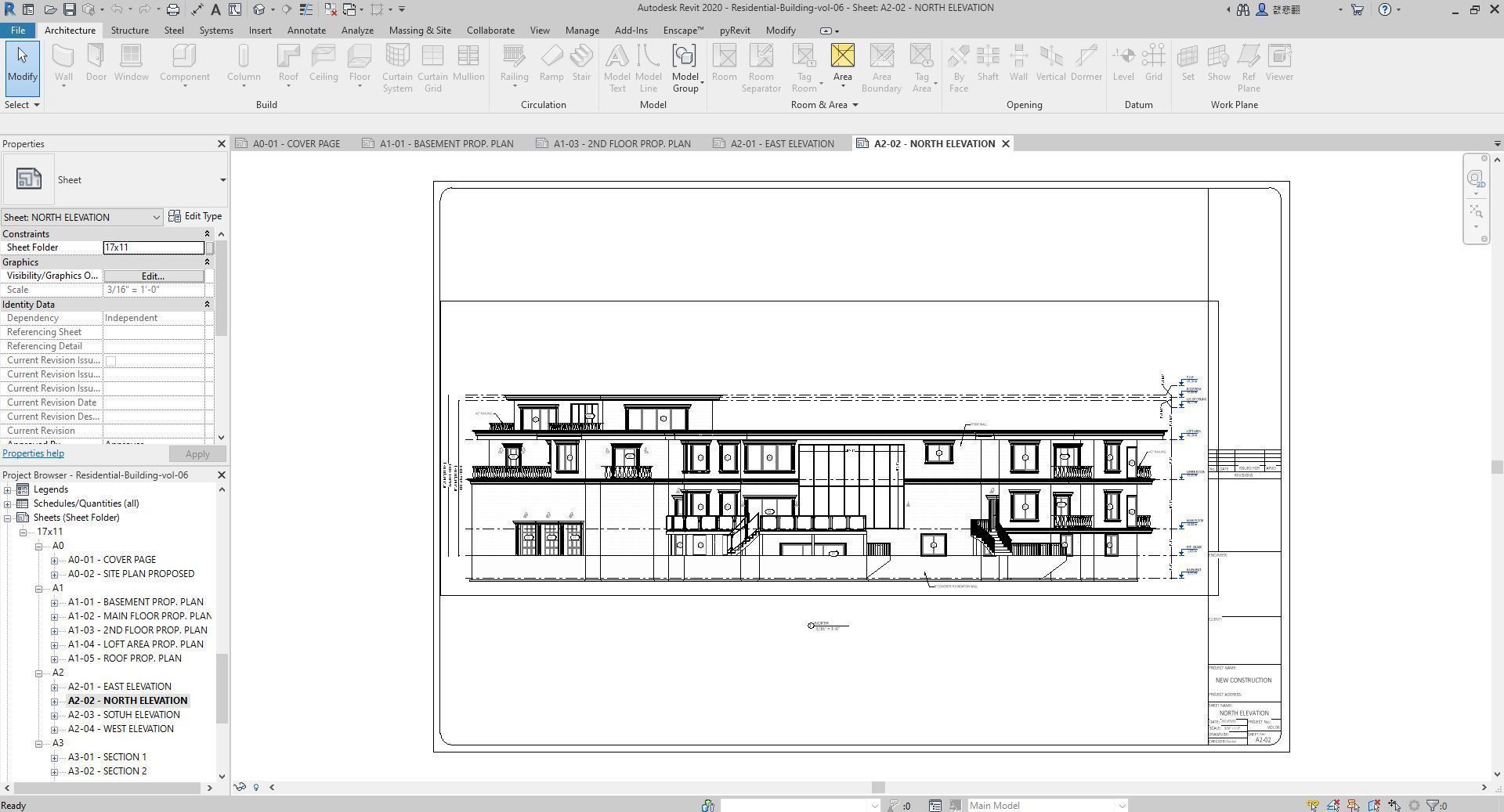Select A2-03 - SOTUH ELEVATION sheet
This screenshot has width=1504, height=812.
(124, 715)
